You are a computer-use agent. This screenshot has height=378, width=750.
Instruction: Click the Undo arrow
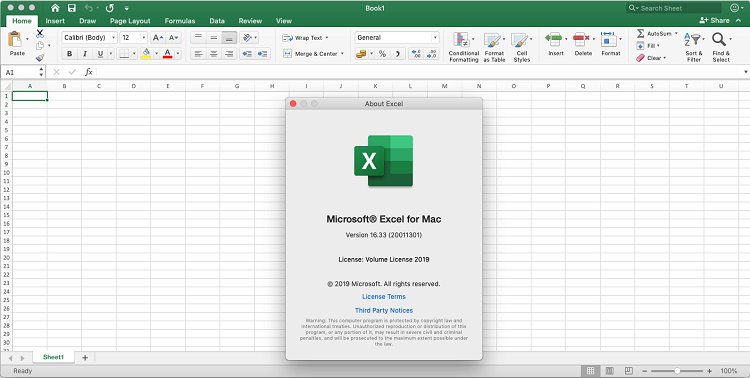click(88, 8)
